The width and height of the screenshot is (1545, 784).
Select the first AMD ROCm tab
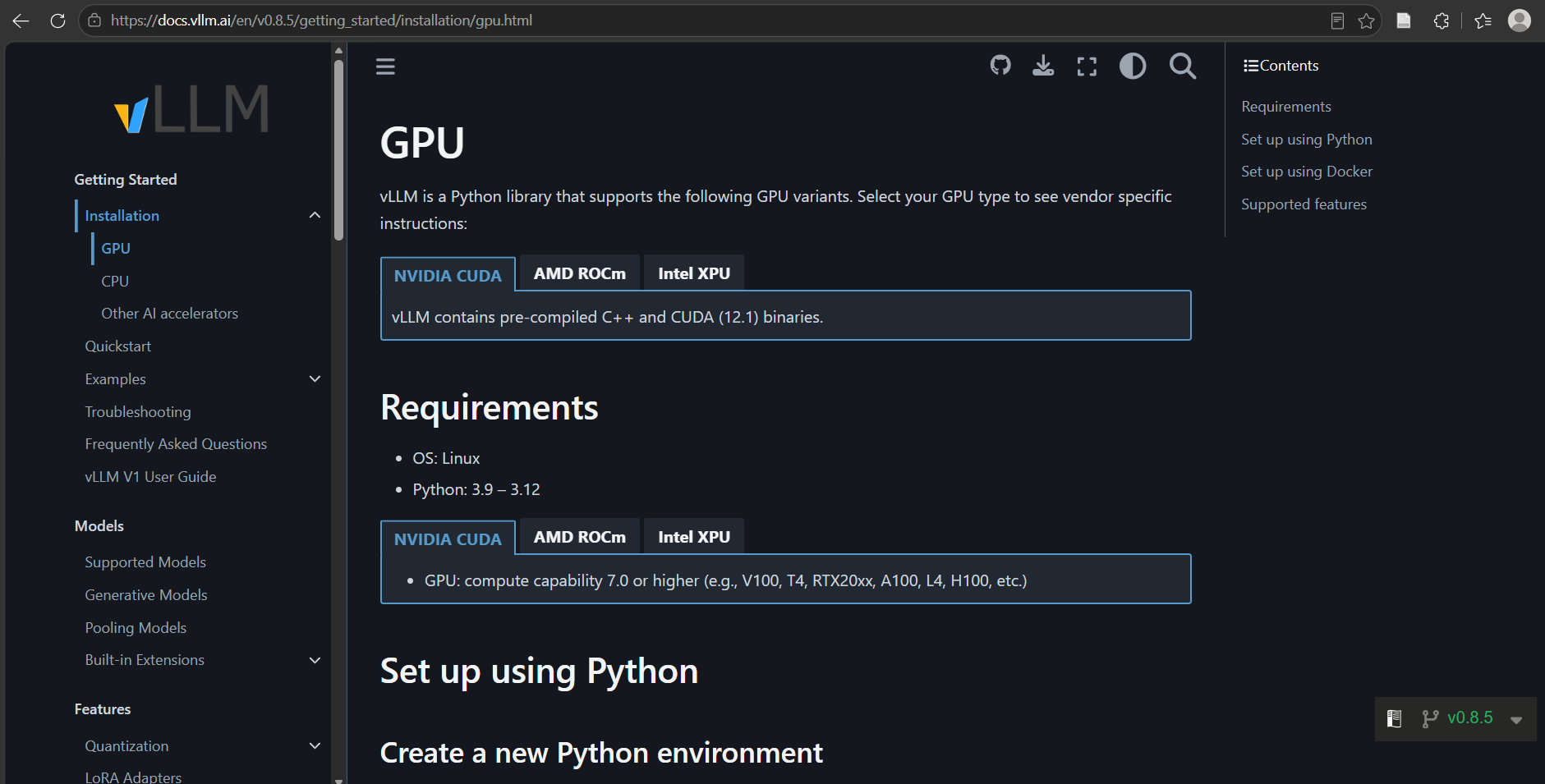580,273
